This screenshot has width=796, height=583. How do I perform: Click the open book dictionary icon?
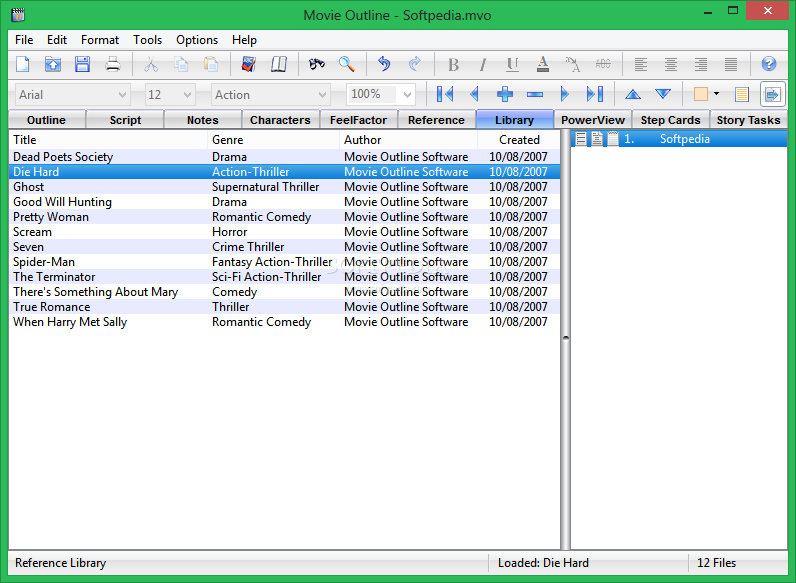pos(278,64)
